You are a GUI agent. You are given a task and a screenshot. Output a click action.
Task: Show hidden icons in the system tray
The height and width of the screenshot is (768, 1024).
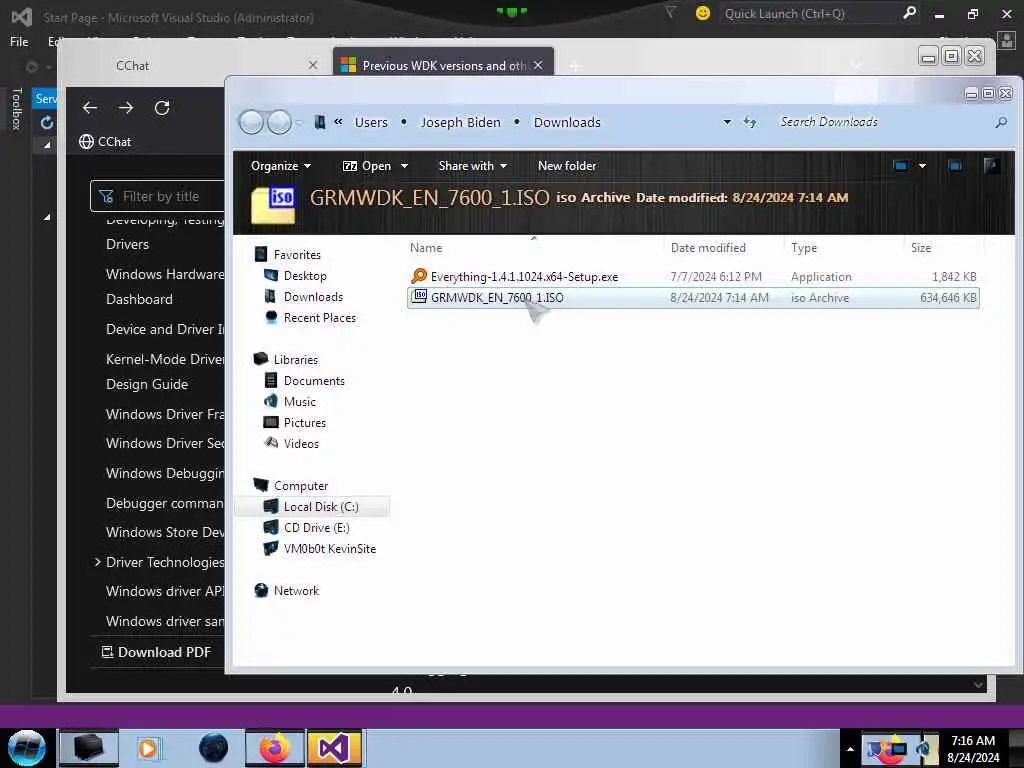click(x=850, y=749)
